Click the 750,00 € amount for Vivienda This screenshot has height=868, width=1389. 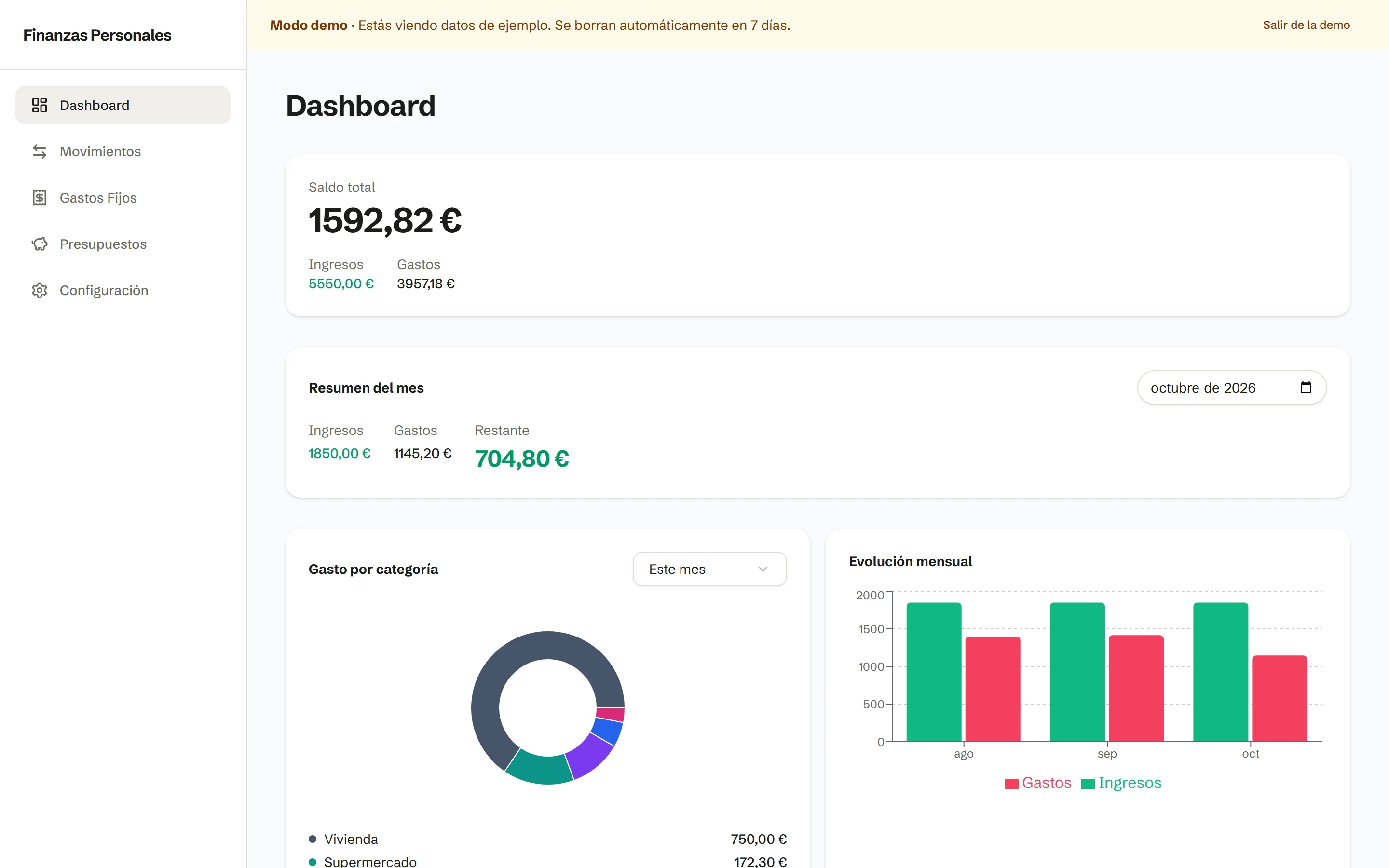758,839
